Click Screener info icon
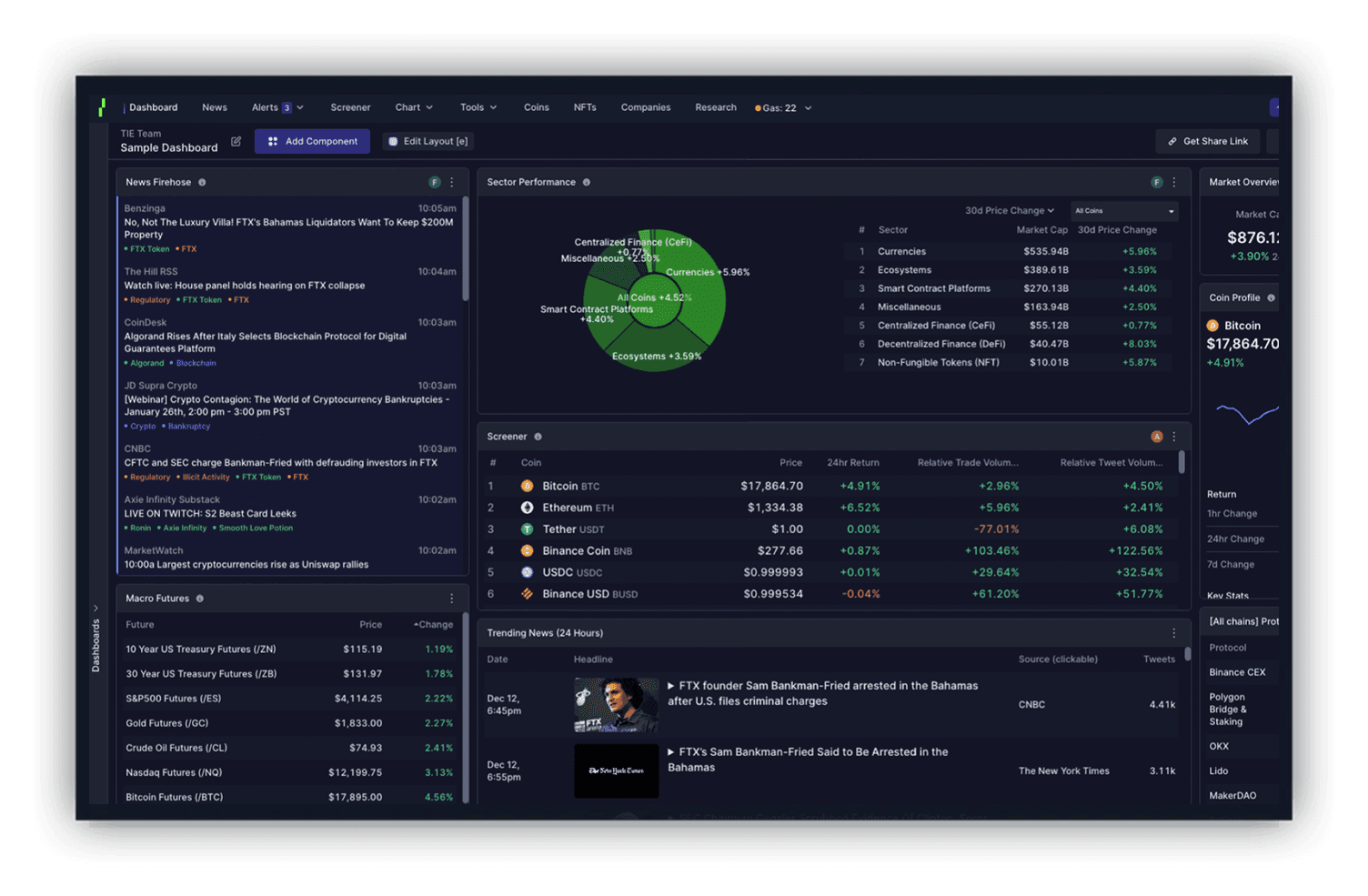This screenshot has height=896, width=1368. point(538,437)
